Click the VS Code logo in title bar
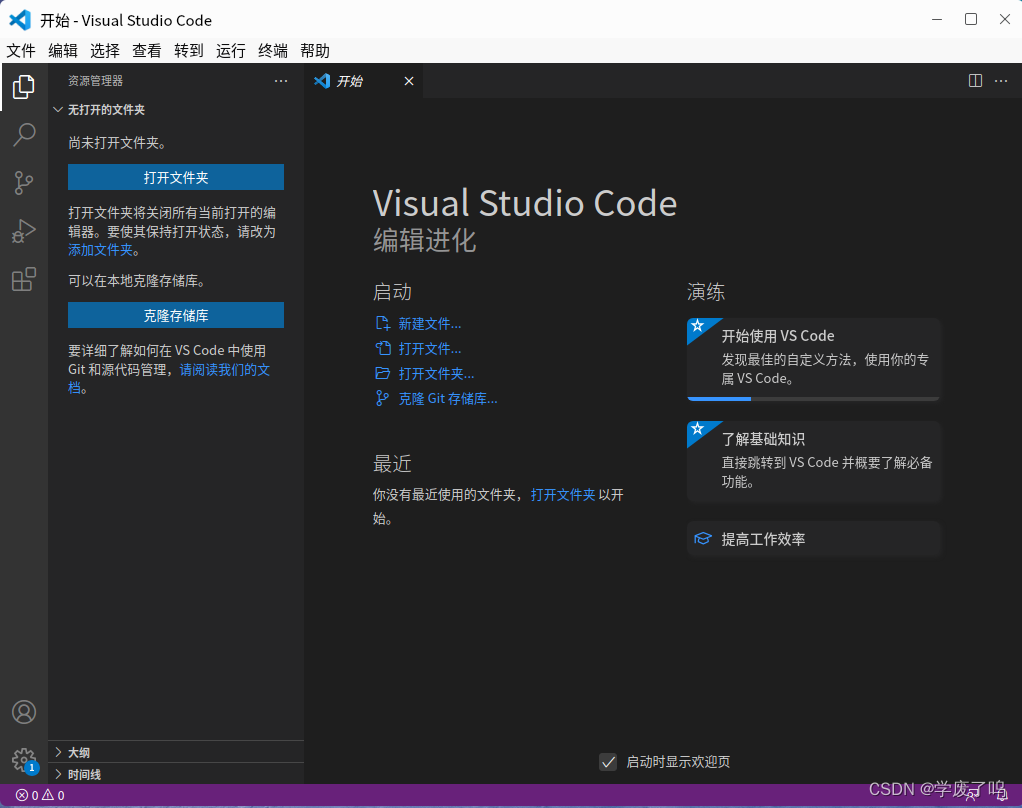Image resolution: width=1022 pixels, height=808 pixels. (x=20, y=20)
